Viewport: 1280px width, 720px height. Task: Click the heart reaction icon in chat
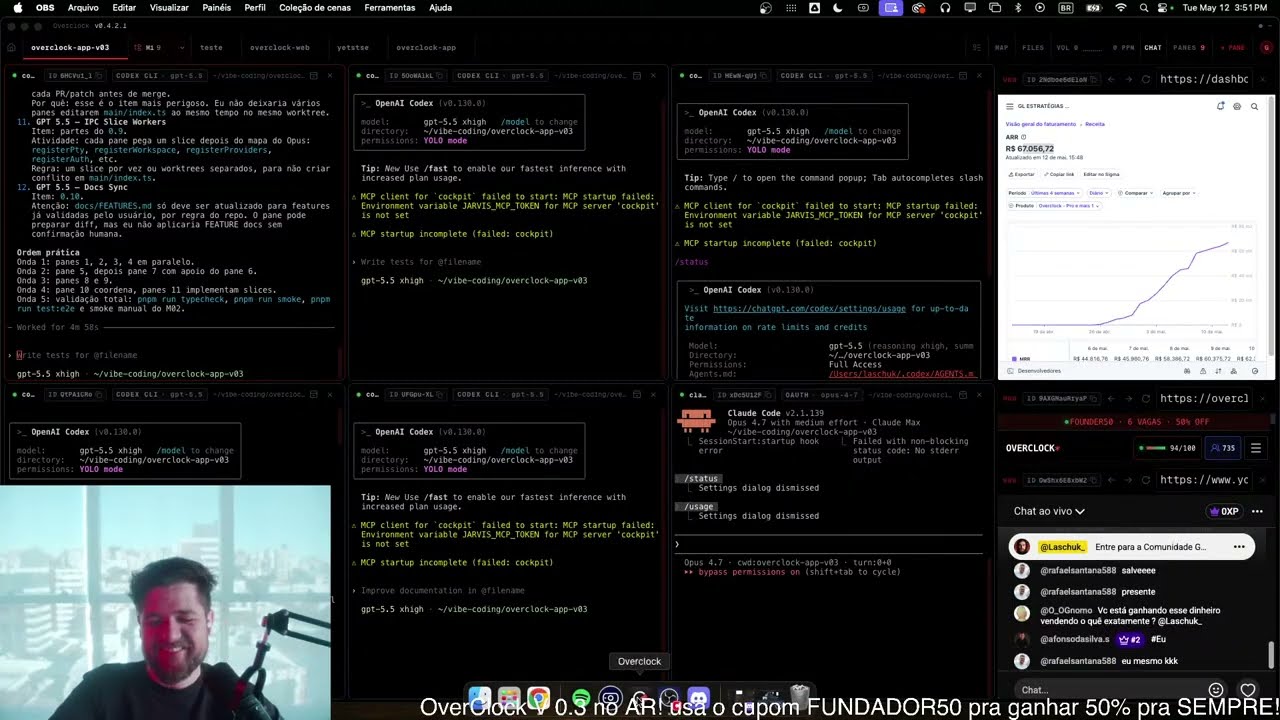tap(1248, 690)
